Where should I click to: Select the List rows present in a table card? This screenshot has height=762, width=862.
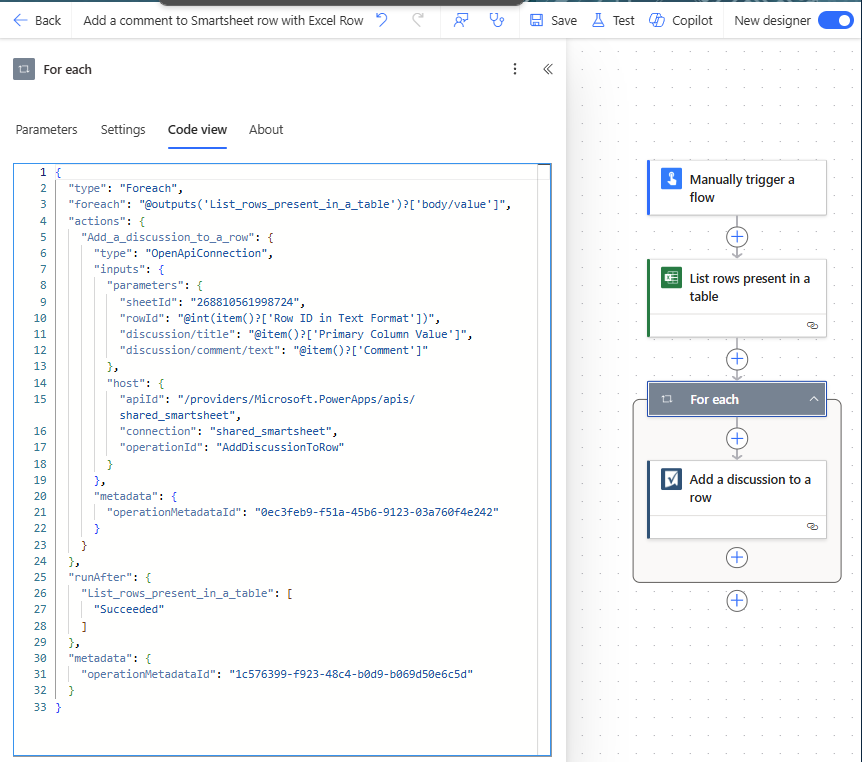click(x=737, y=298)
